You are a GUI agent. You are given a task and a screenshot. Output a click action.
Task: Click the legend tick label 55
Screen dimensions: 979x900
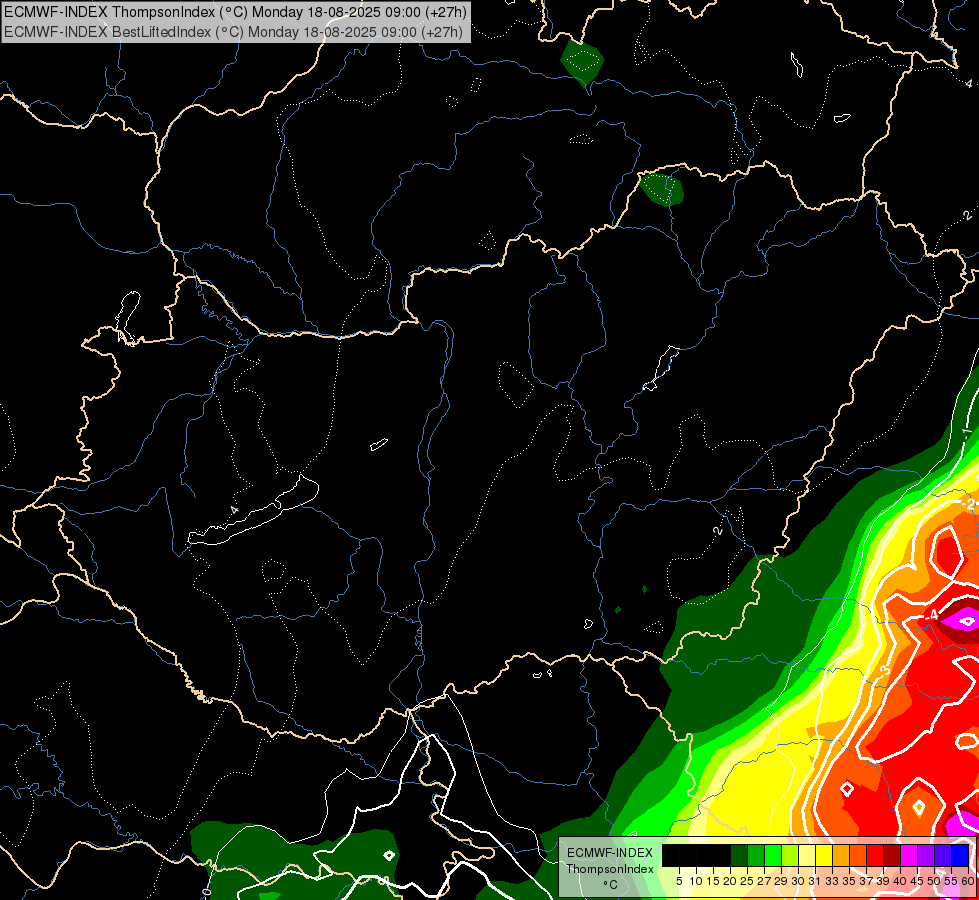tap(951, 881)
